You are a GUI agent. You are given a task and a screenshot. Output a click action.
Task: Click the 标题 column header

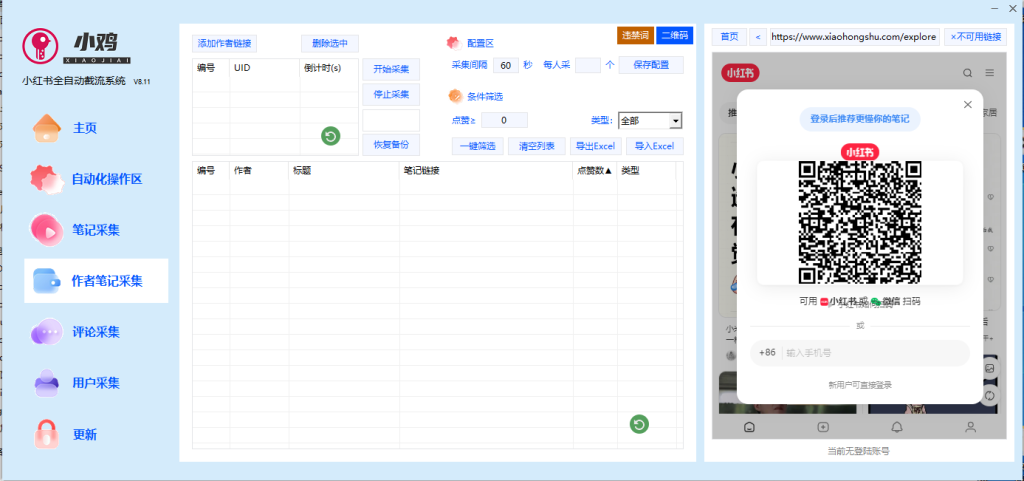coord(344,170)
